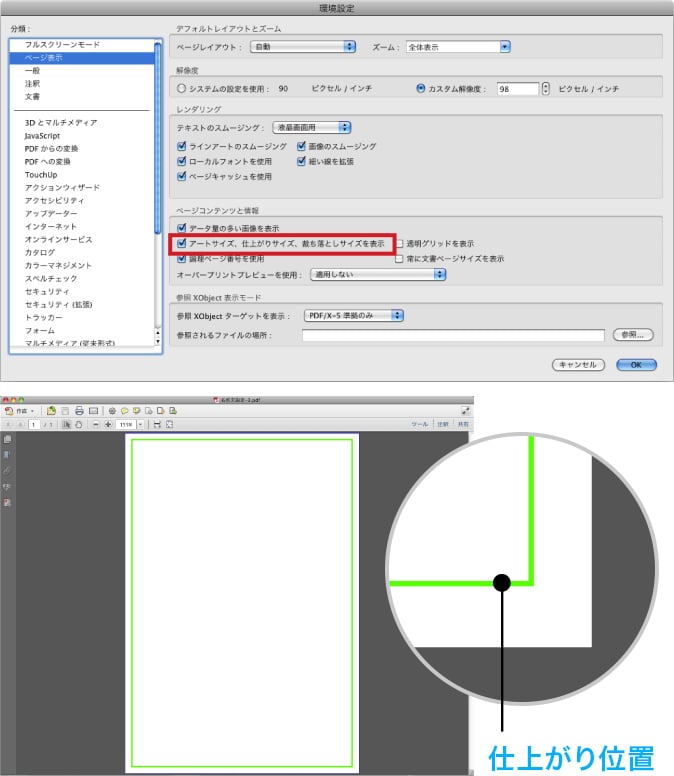Expand the オーバープリントプレビューを使用 dropdown

(x=377, y=273)
